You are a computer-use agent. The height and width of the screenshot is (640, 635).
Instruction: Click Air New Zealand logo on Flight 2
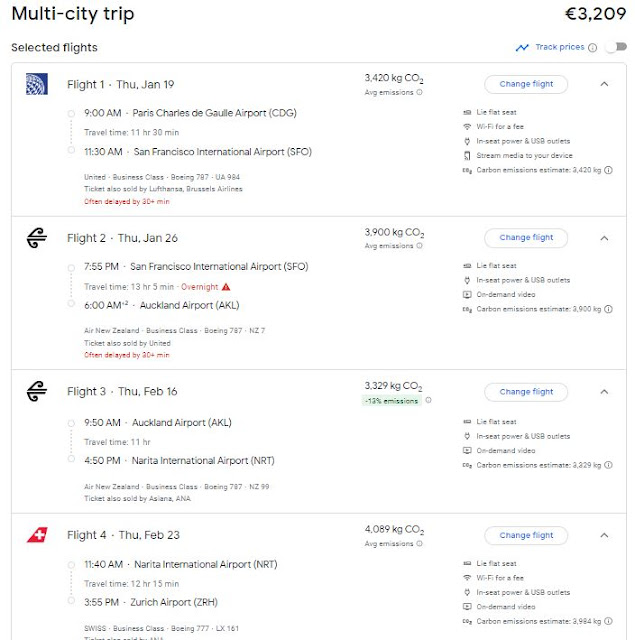pyautogui.click(x=37, y=238)
